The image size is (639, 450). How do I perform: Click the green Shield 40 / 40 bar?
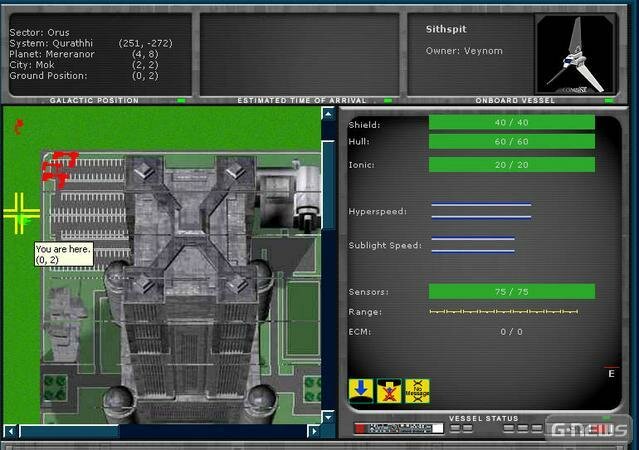point(511,123)
